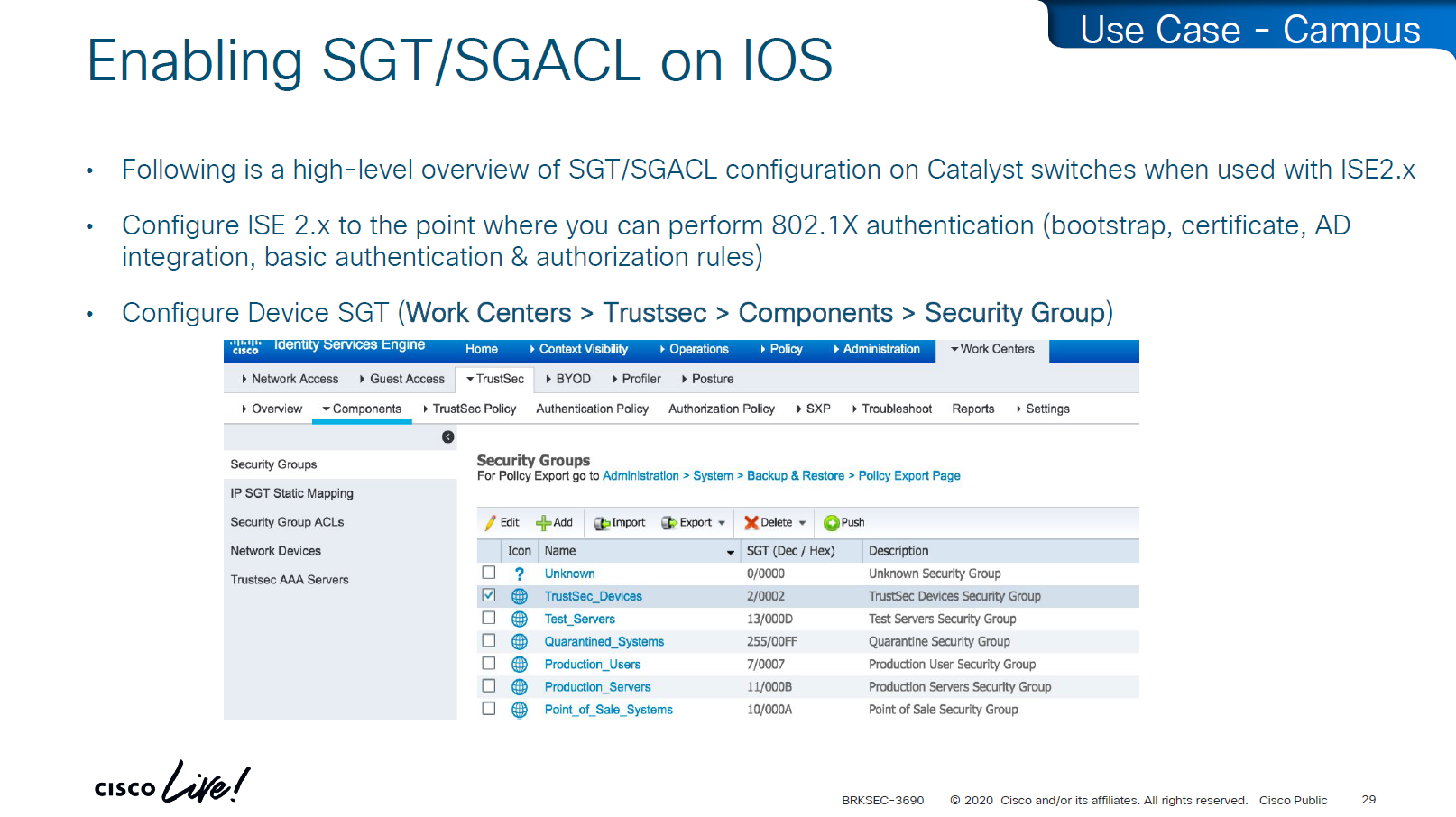Screen dimensions: 1456x817
Task: Click the globe icon beside Test_Servers
Action: [x=520, y=619]
